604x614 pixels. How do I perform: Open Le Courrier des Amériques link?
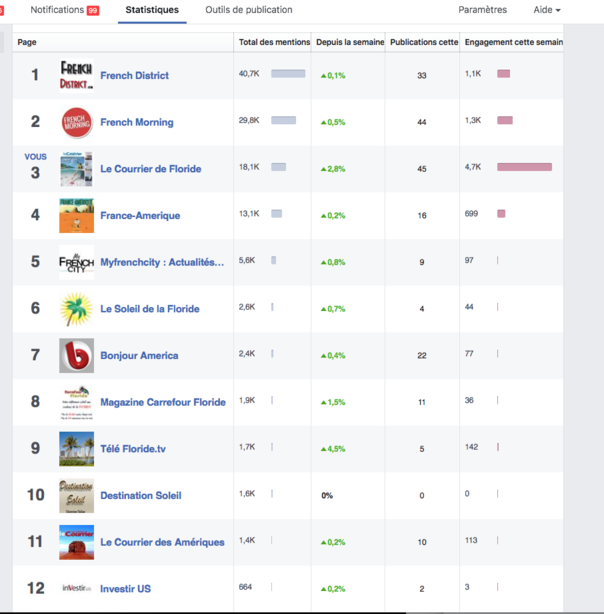point(162,542)
